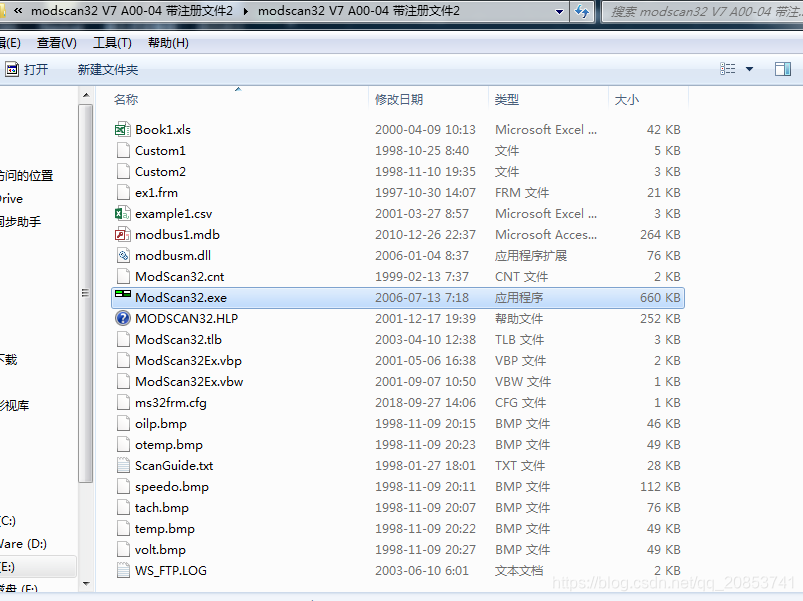The image size is (803, 601).
Task: Click the ModScan32Ex.vbw file icon
Action: point(122,381)
